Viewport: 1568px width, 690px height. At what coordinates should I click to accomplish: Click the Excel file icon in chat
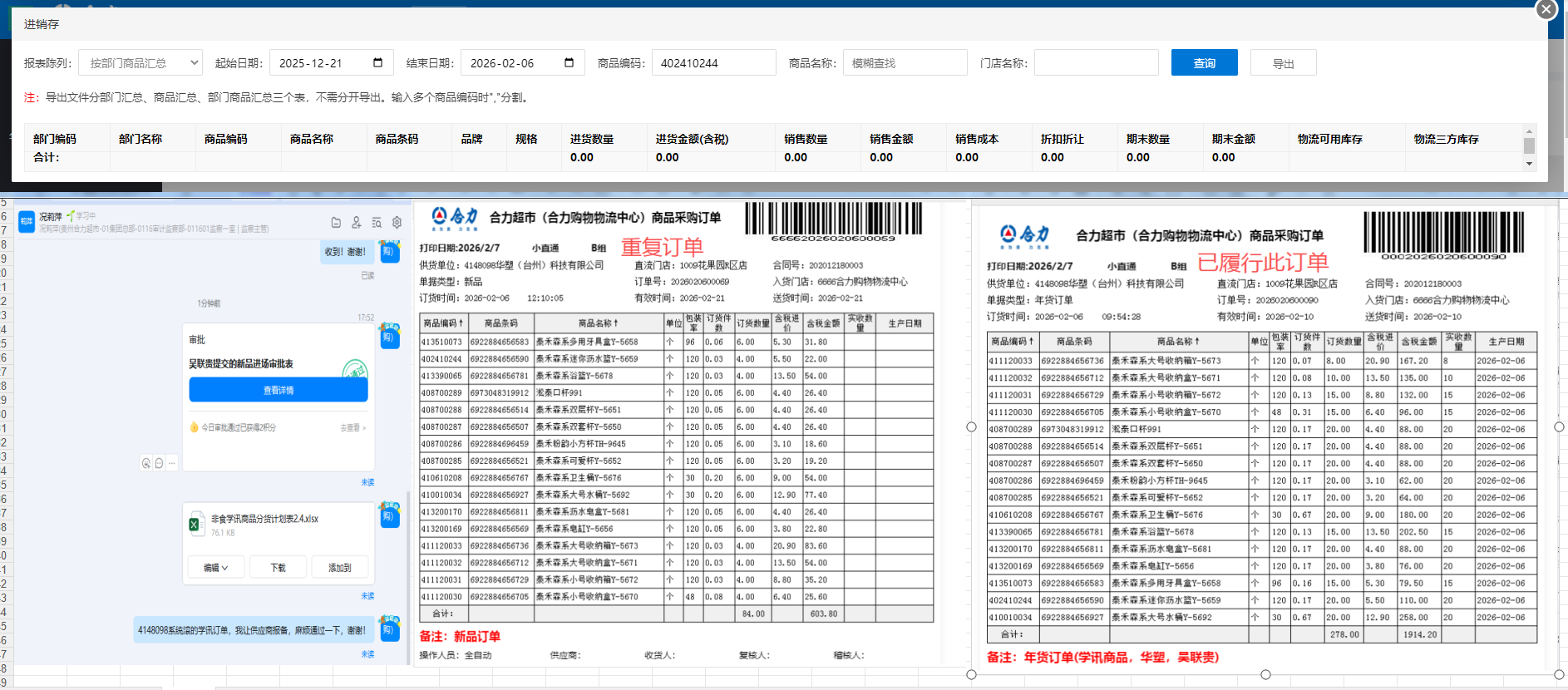click(195, 525)
